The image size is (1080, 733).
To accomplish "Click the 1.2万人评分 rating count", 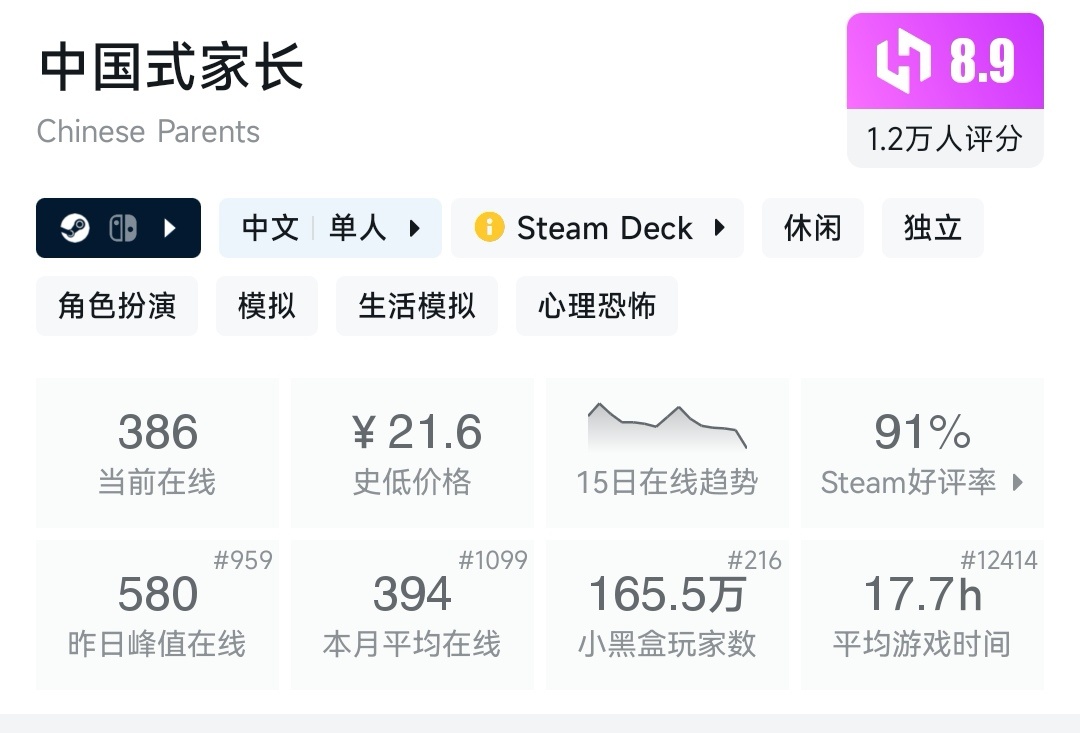I will tap(944, 139).
